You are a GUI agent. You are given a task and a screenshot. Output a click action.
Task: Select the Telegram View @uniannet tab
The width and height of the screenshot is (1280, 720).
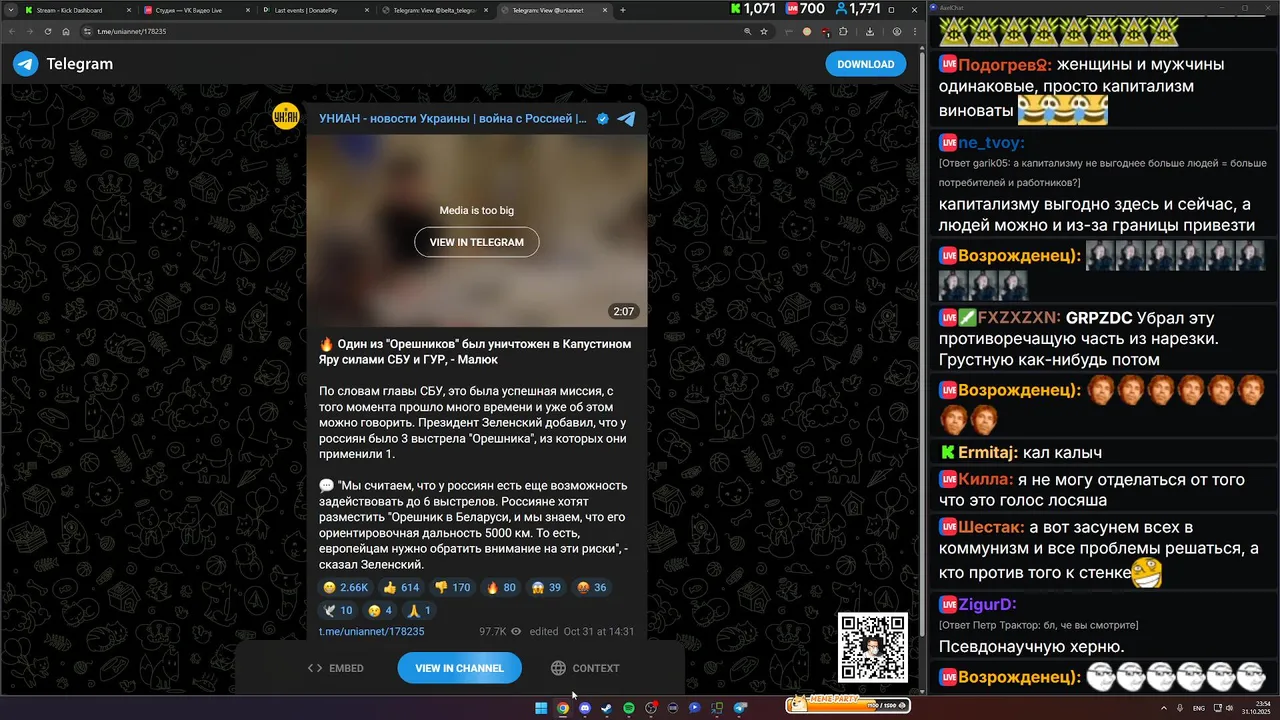pos(554,10)
